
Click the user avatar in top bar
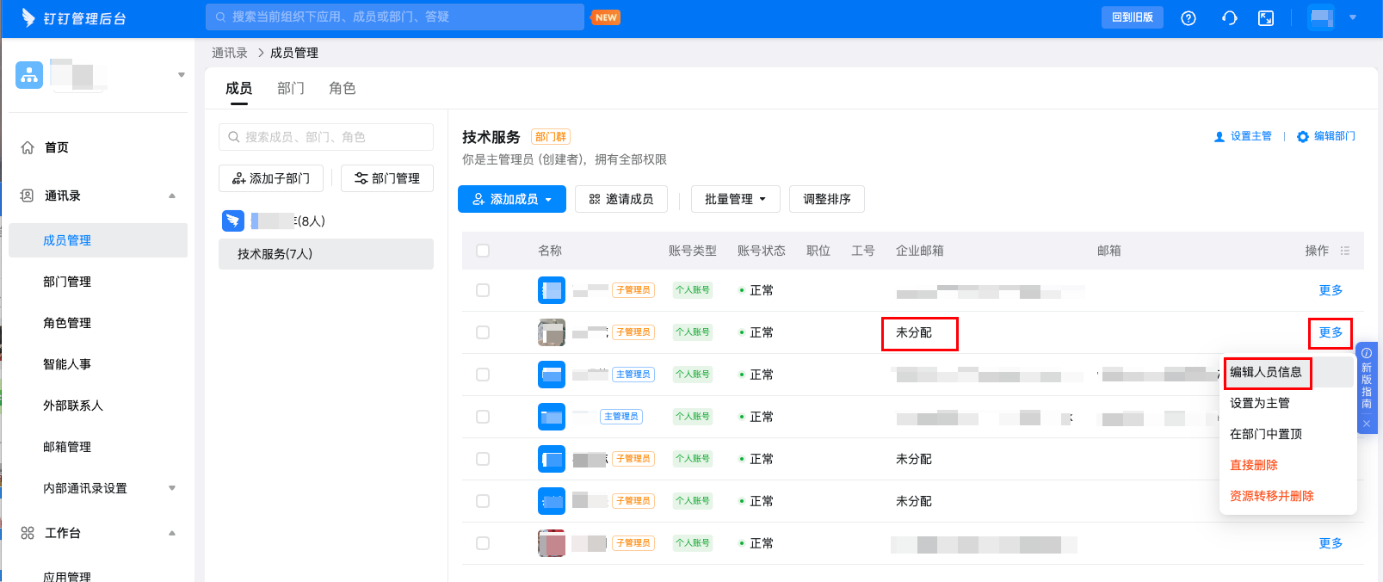pyautogui.click(x=1321, y=18)
